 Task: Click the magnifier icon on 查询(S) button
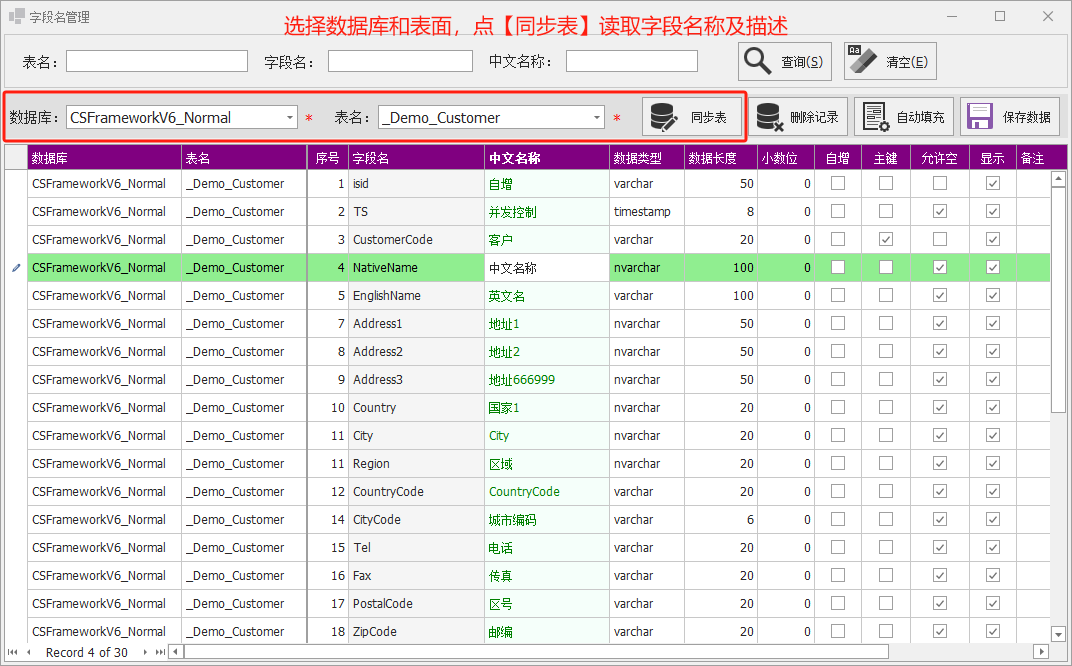pos(758,61)
